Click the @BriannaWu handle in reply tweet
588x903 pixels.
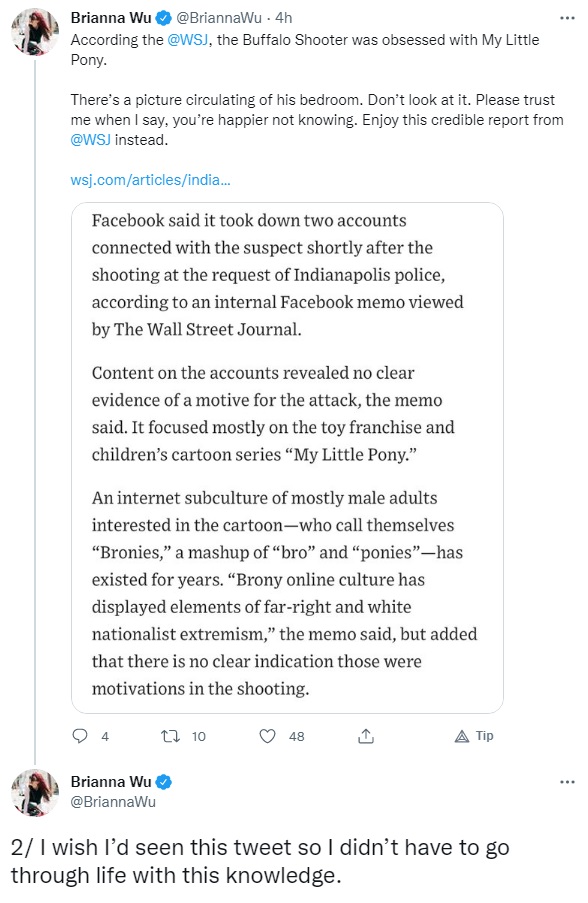[x=113, y=802]
